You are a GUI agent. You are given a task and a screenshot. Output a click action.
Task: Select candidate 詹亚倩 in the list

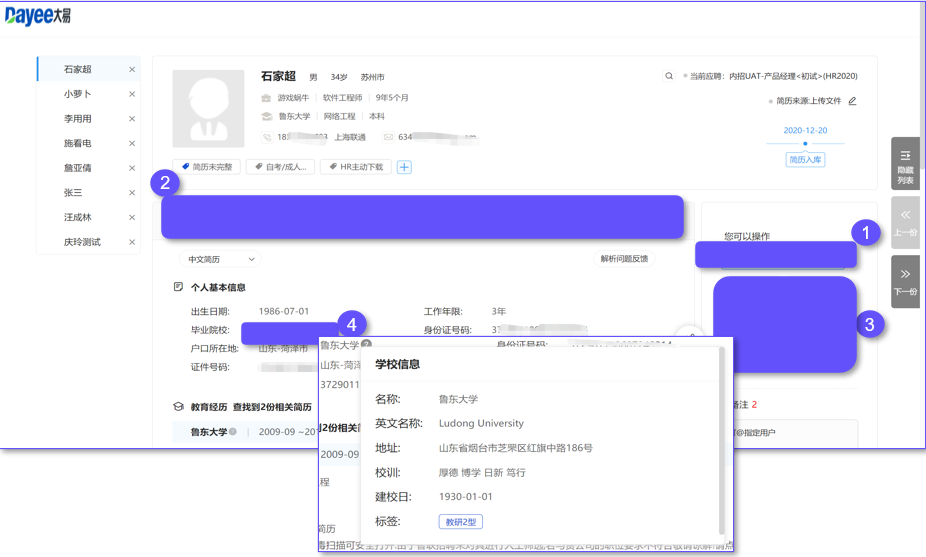click(77, 168)
